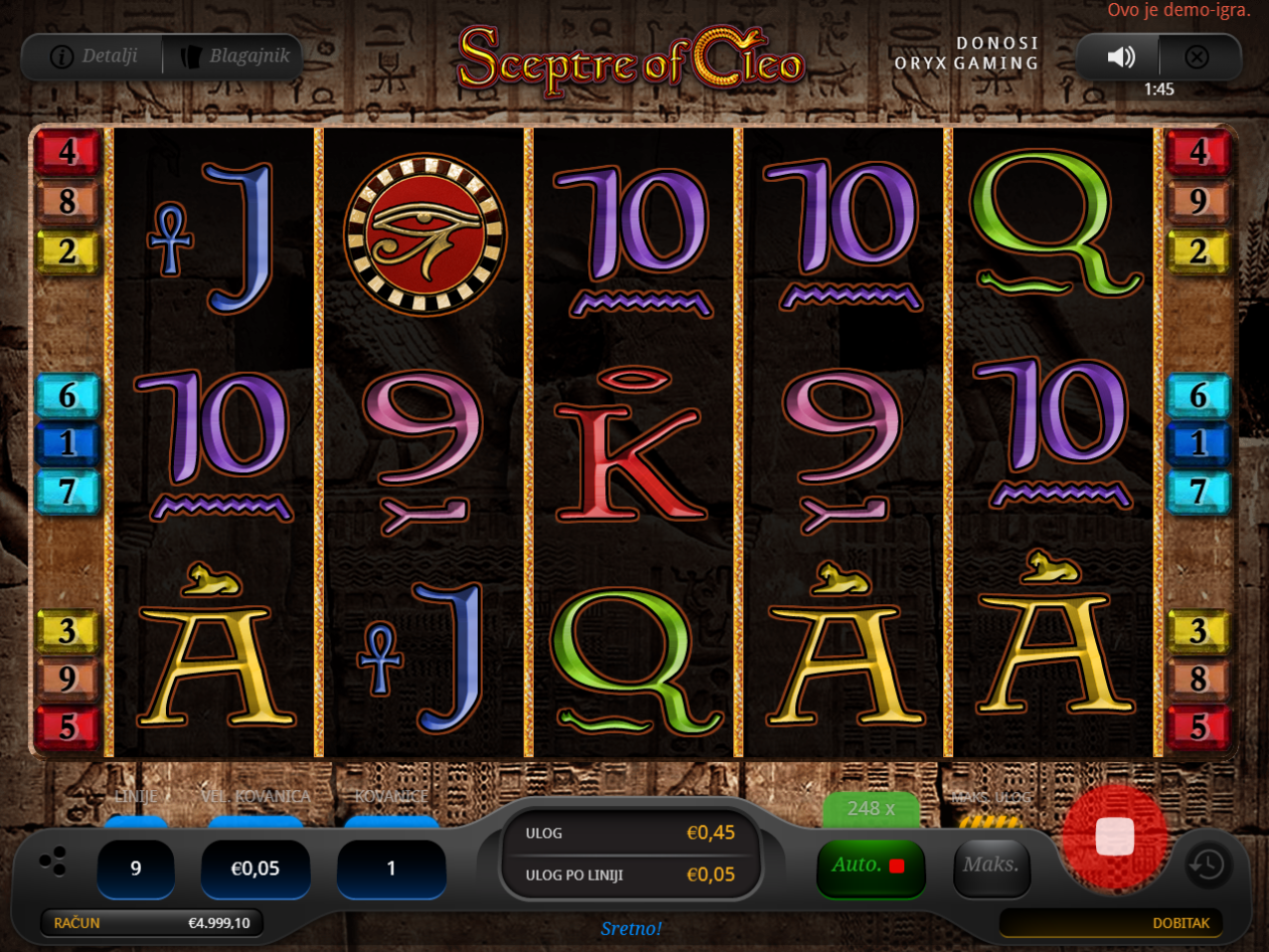The image size is (1269, 952).
Task: Click the yellow Maks. ulog indicator
Action: 990,821
